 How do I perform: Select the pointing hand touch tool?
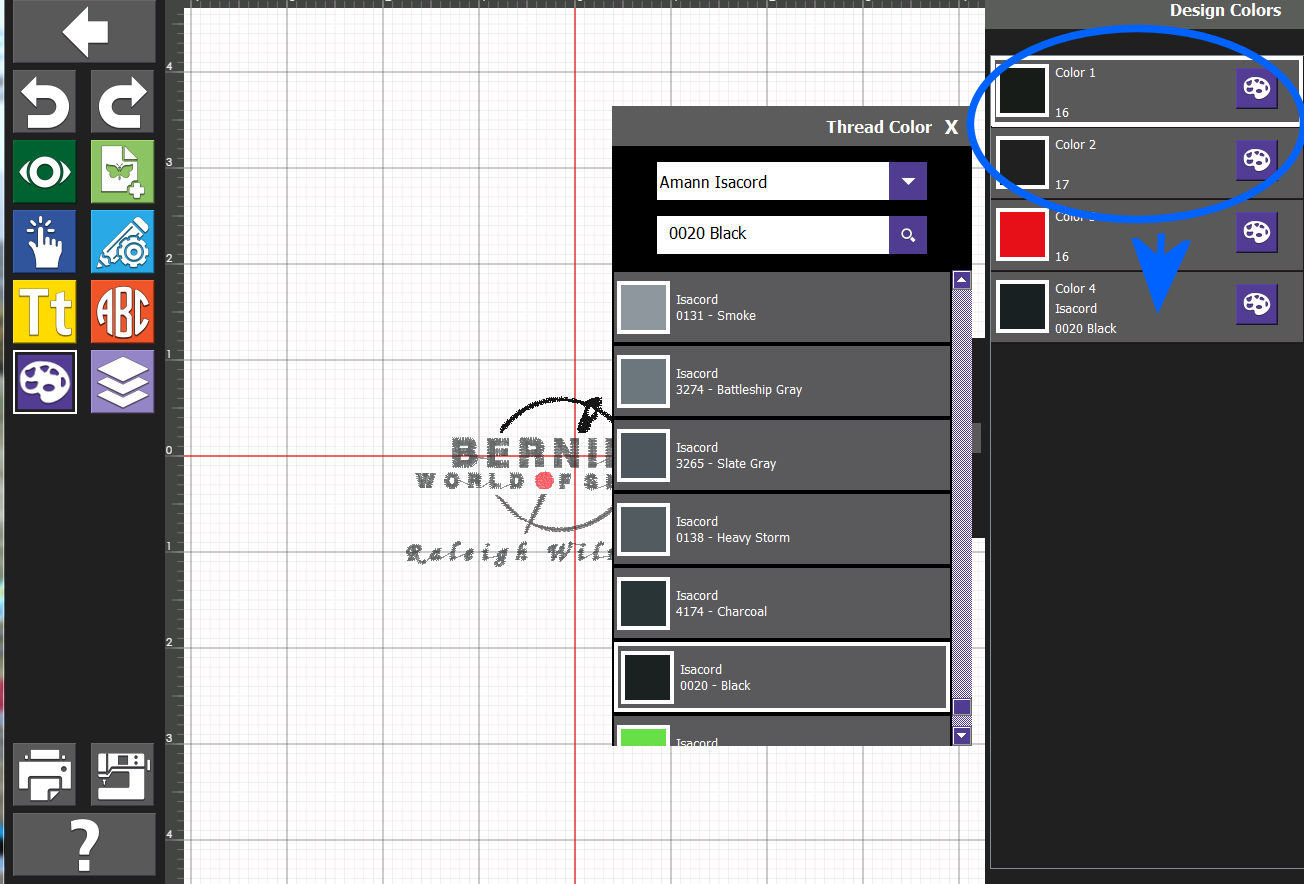click(45, 241)
